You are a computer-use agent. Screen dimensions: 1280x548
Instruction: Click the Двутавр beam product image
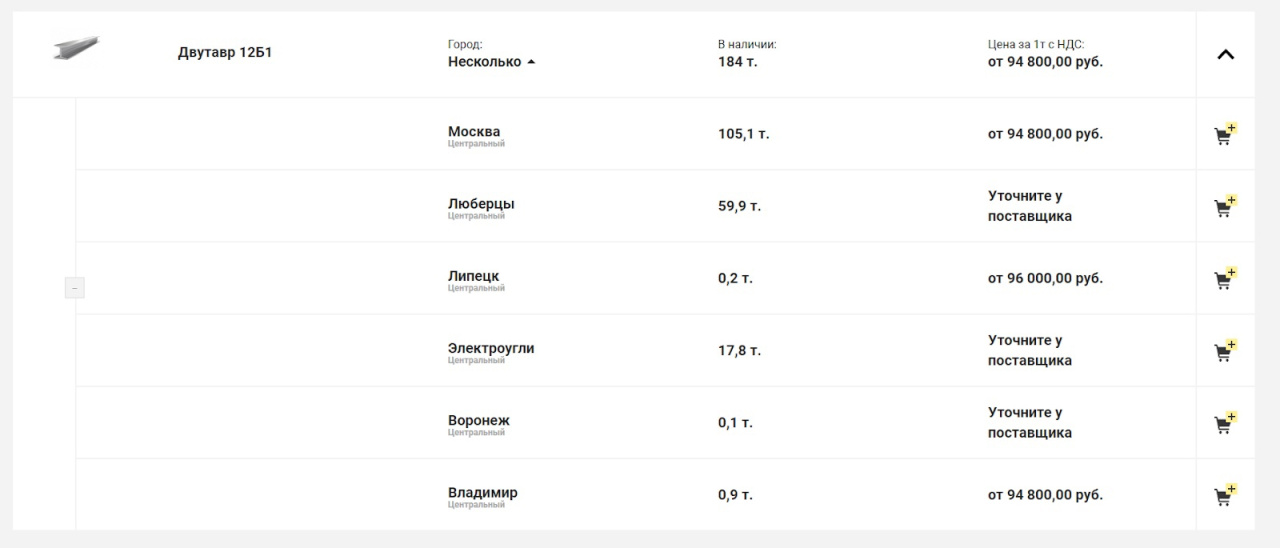(77, 48)
